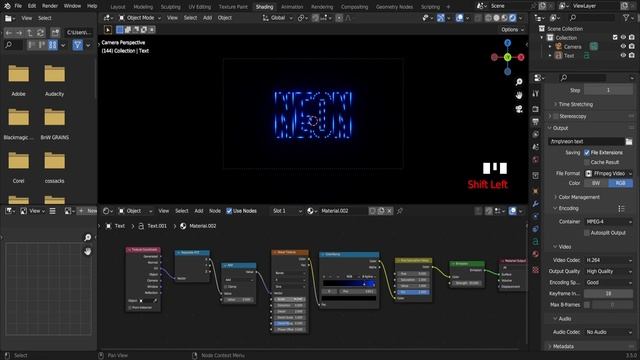Viewport: 640px width, 360px height.
Task: Switch to the Geometry Nodes workspace tab
Action: (x=394, y=7)
